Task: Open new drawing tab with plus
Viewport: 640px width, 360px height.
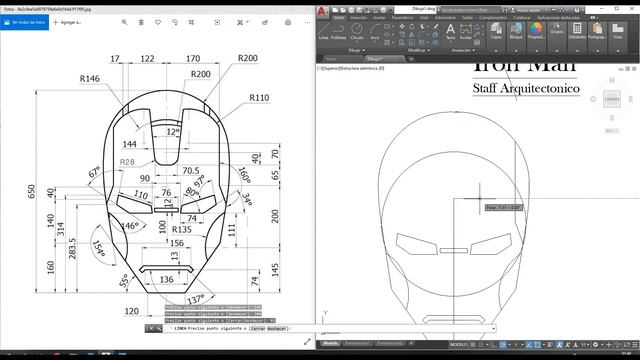Action: tap(411, 59)
